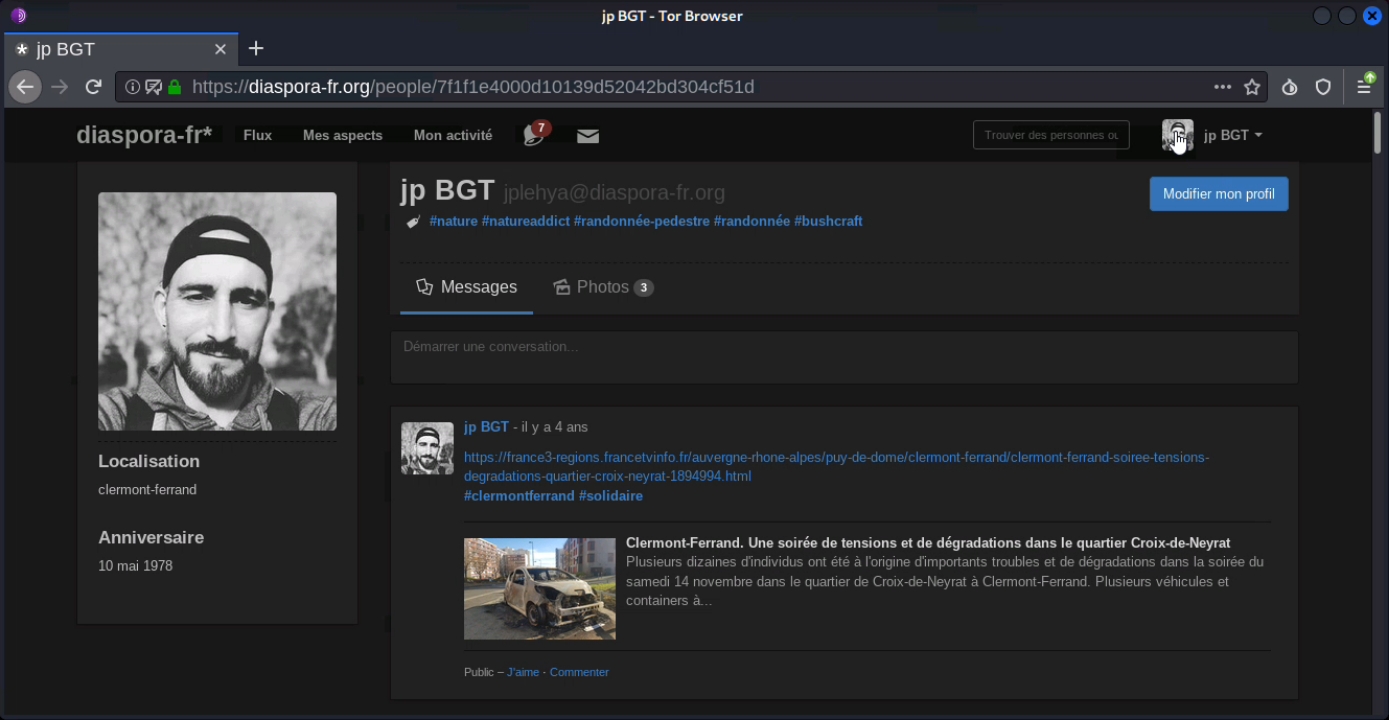
Task: Open the shield security level icon
Action: click(1323, 87)
